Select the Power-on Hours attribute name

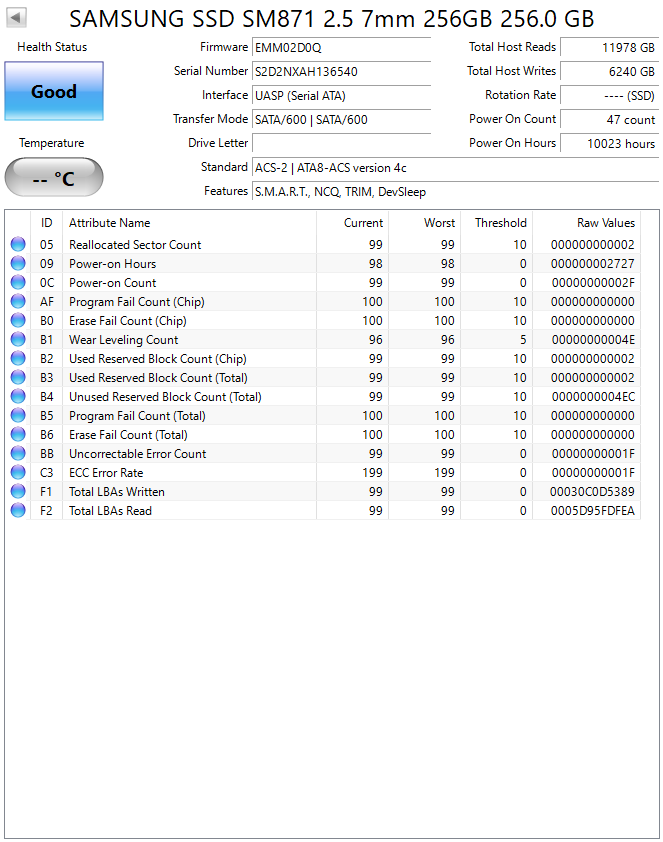pos(112,264)
